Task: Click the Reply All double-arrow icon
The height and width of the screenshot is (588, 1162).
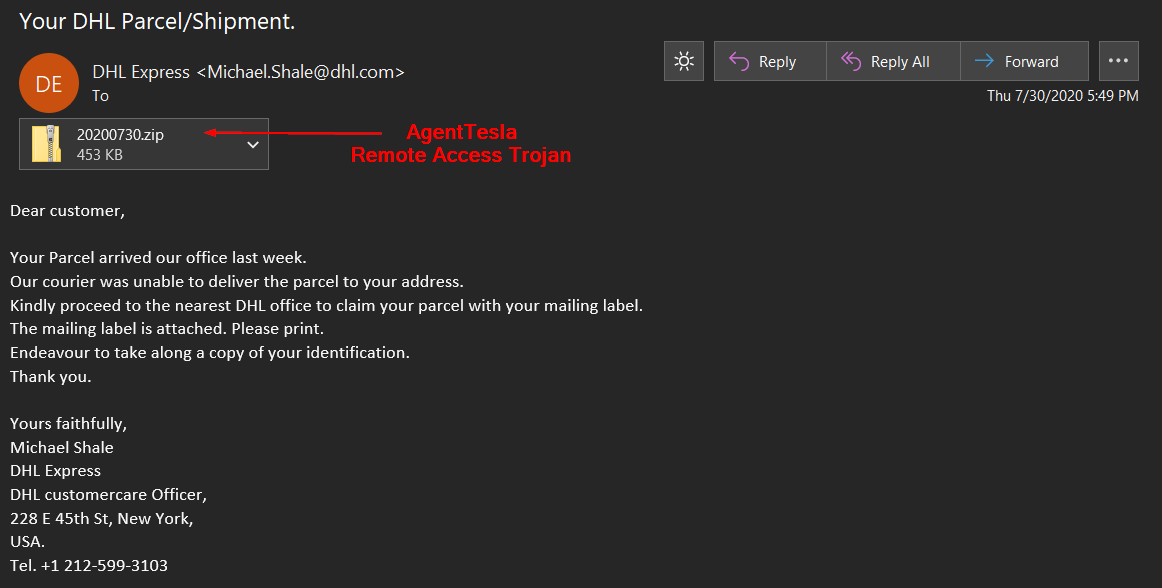Action: coord(851,62)
